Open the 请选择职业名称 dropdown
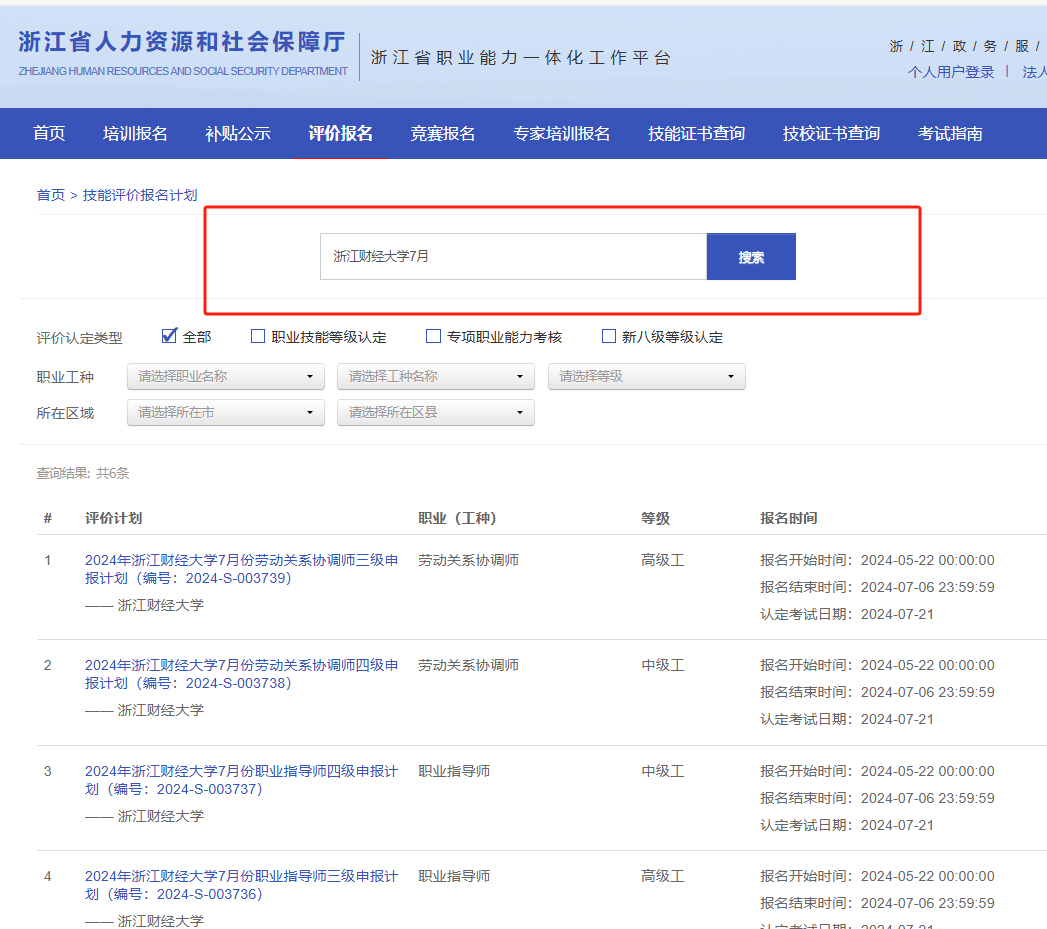This screenshot has width=1047, height=929. coord(225,377)
